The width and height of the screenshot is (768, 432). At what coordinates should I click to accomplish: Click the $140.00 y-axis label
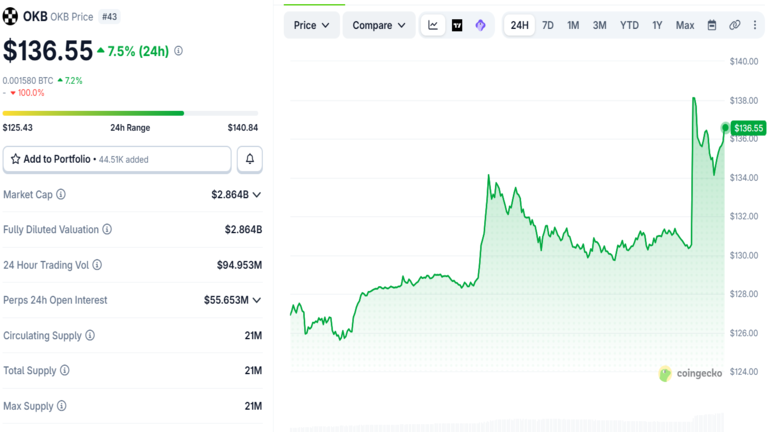point(744,61)
